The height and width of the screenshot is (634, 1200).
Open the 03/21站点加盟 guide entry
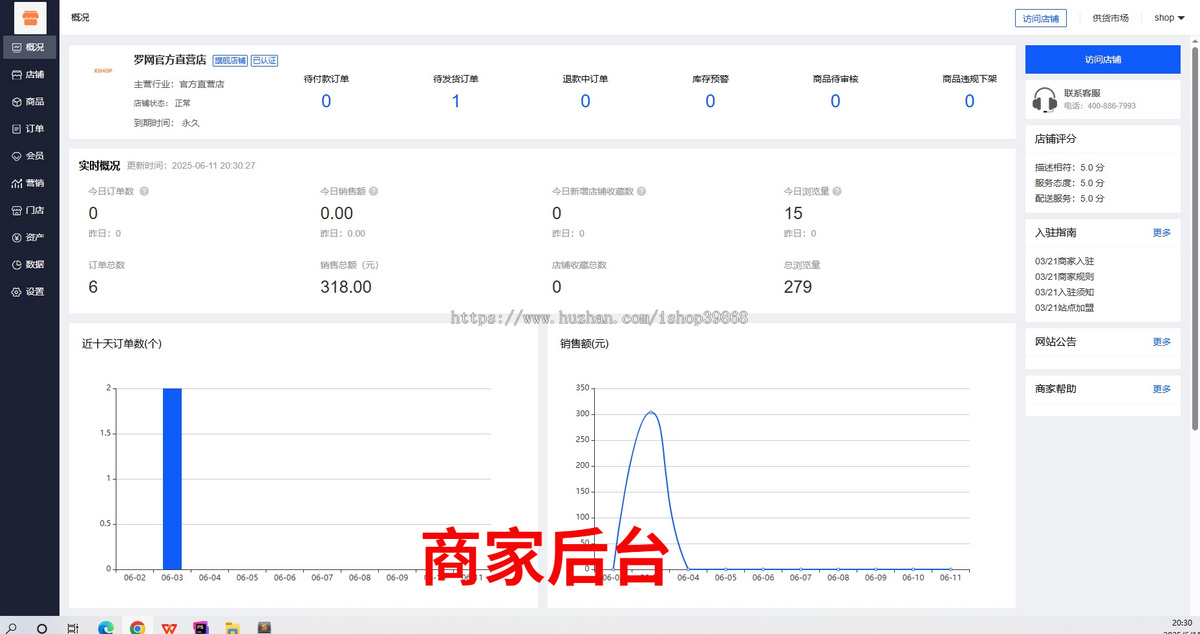[x=1064, y=308]
